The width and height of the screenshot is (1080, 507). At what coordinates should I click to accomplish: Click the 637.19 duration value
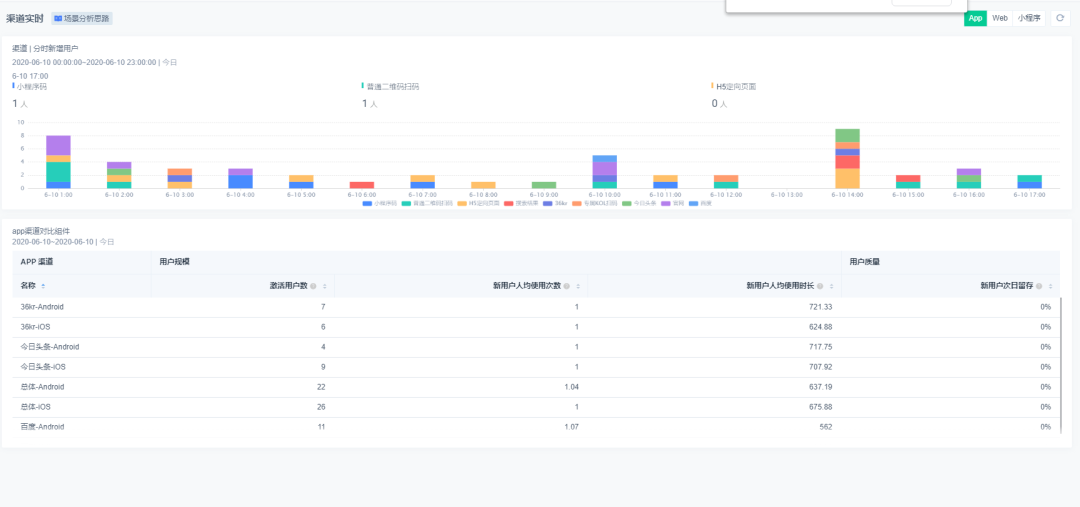(x=821, y=386)
